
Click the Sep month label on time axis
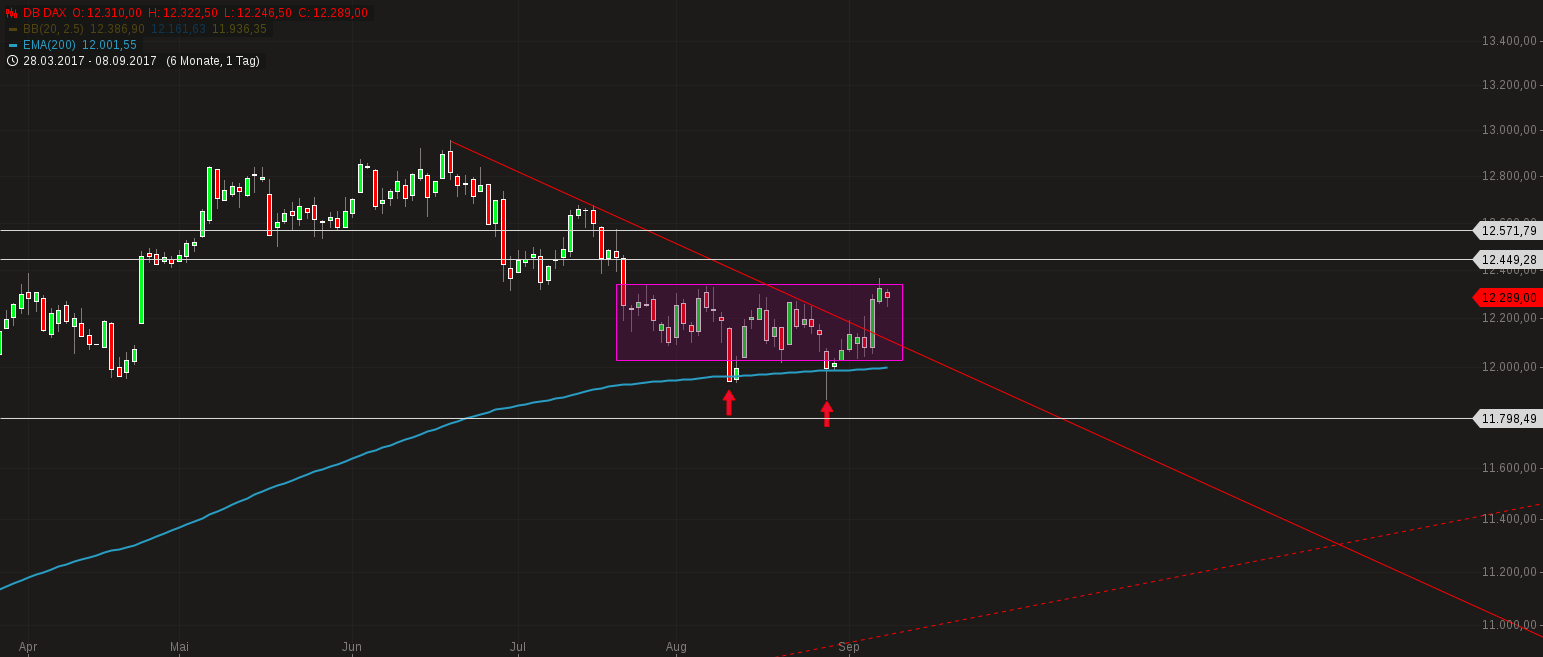[x=849, y=647]
